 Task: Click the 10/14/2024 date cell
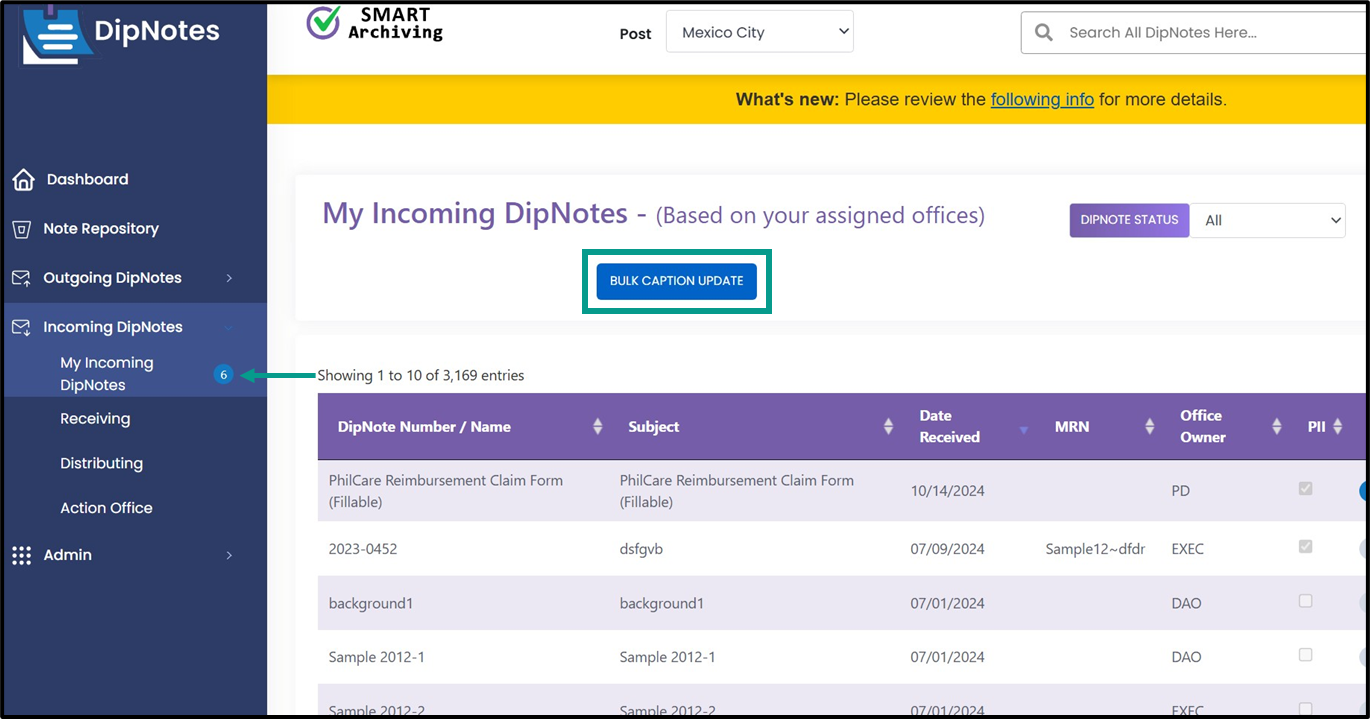947,490
